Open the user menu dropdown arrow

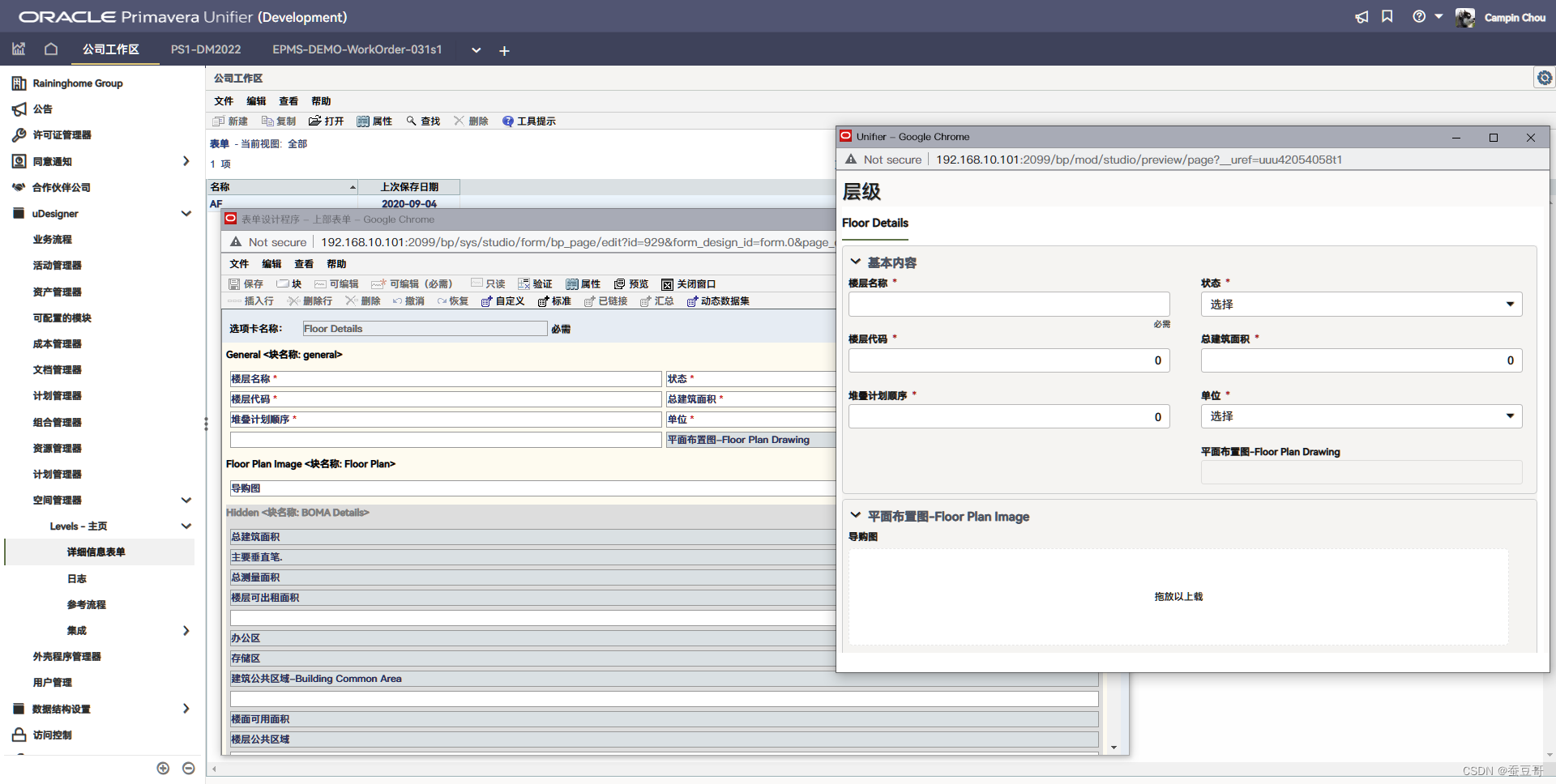pos(1438,16)
